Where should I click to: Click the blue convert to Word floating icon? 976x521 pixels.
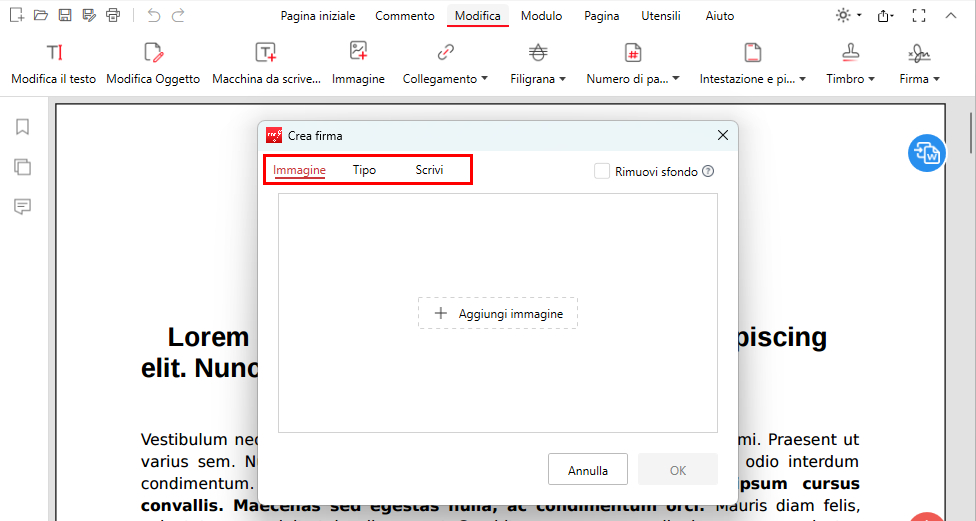926,153
